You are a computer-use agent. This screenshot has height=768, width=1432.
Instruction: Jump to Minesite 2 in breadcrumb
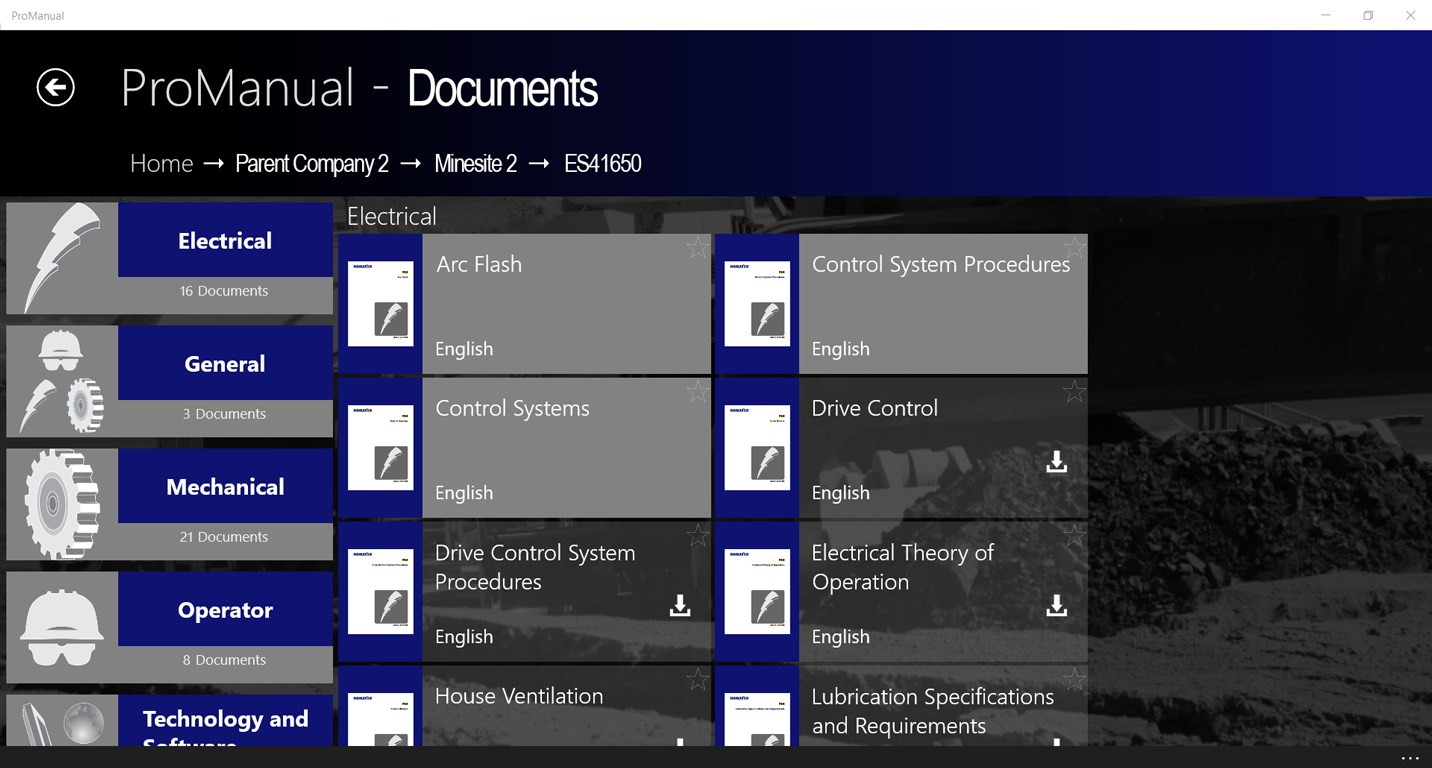[x=476, y=164]
